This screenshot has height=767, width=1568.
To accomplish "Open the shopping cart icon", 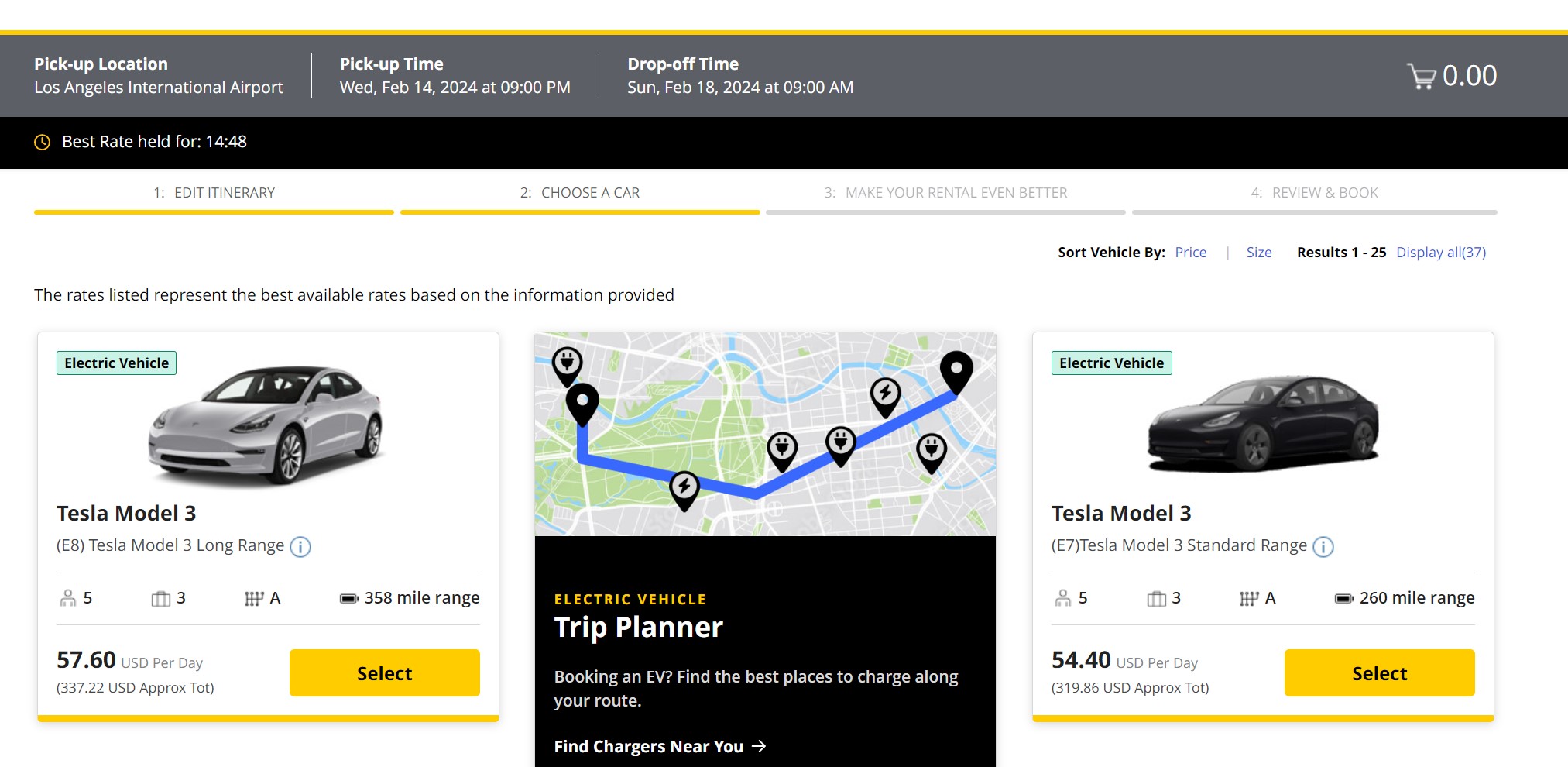I will click(x=1421, y=76).
